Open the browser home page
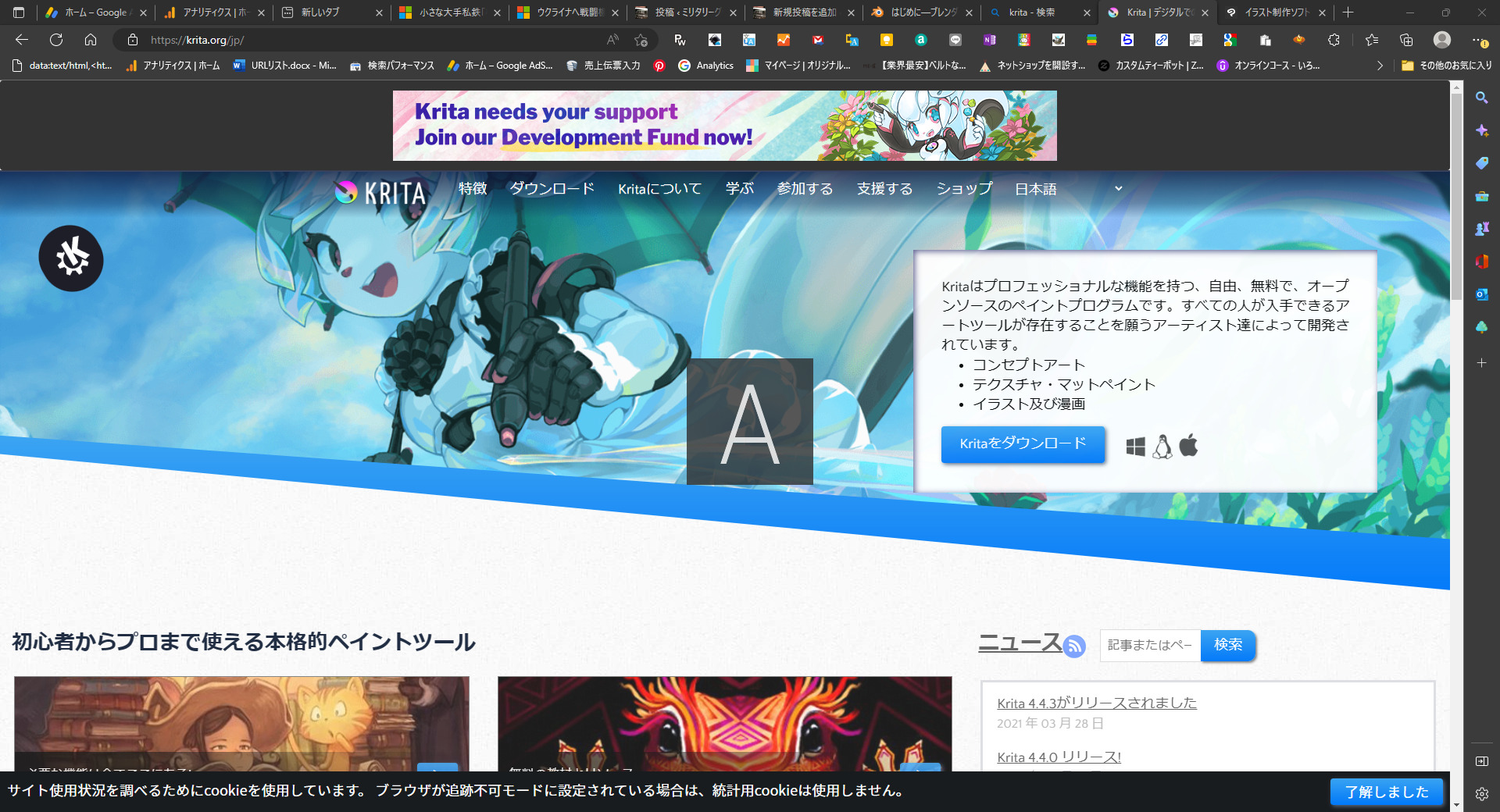This screenshot has width=1500, height=812. [91, 40]
